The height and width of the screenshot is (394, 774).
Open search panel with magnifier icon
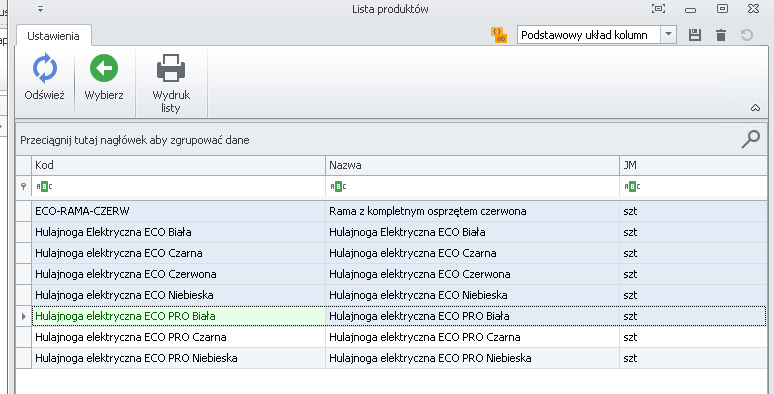click(x=750, y=139)
